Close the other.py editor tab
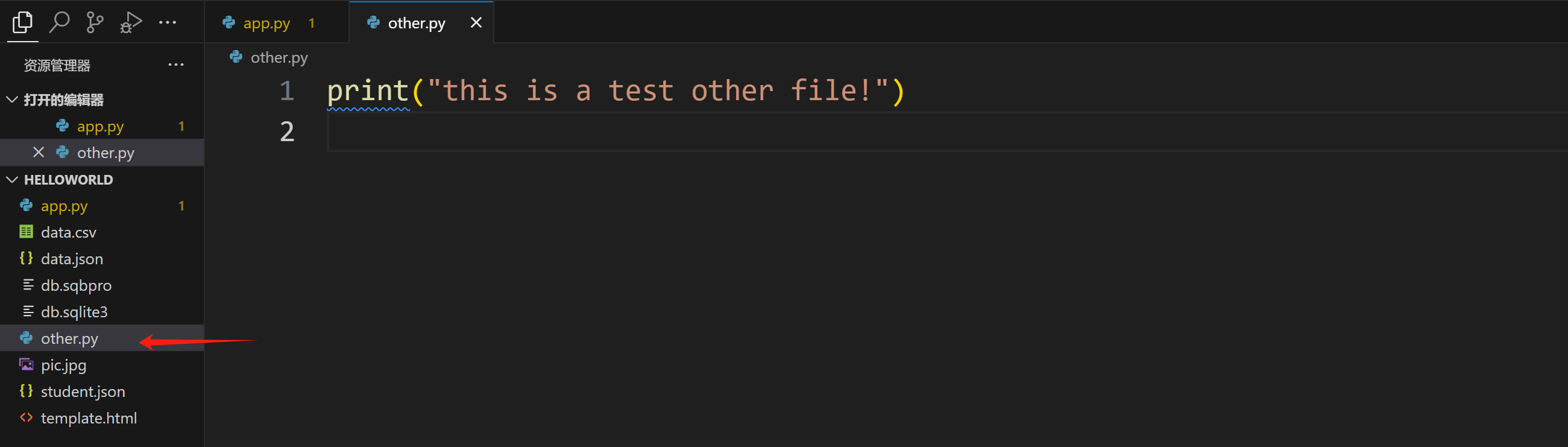 pos(476,22)
